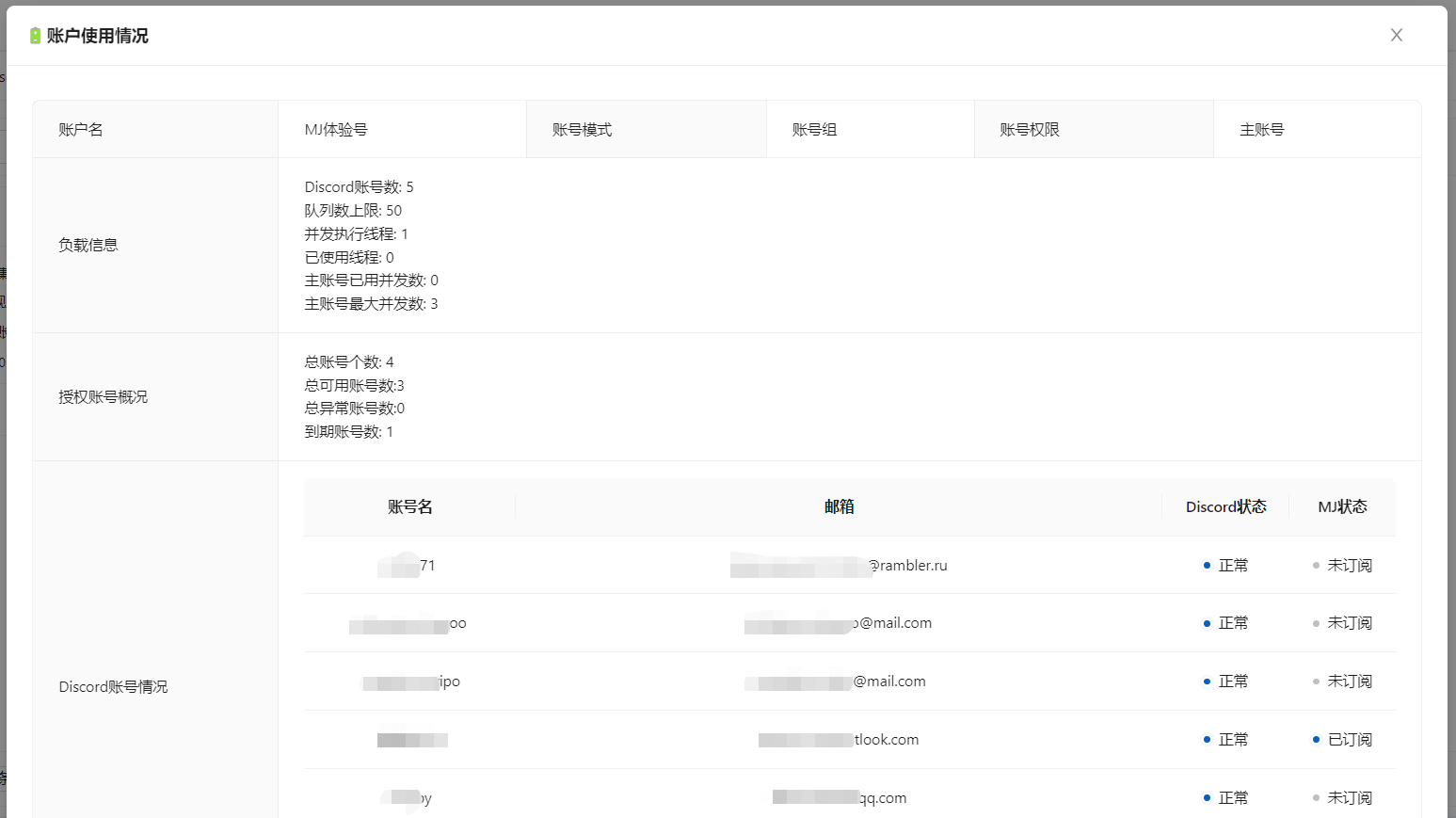
Task: Click the green battery icon beside the title
Action: click(35, 36)
